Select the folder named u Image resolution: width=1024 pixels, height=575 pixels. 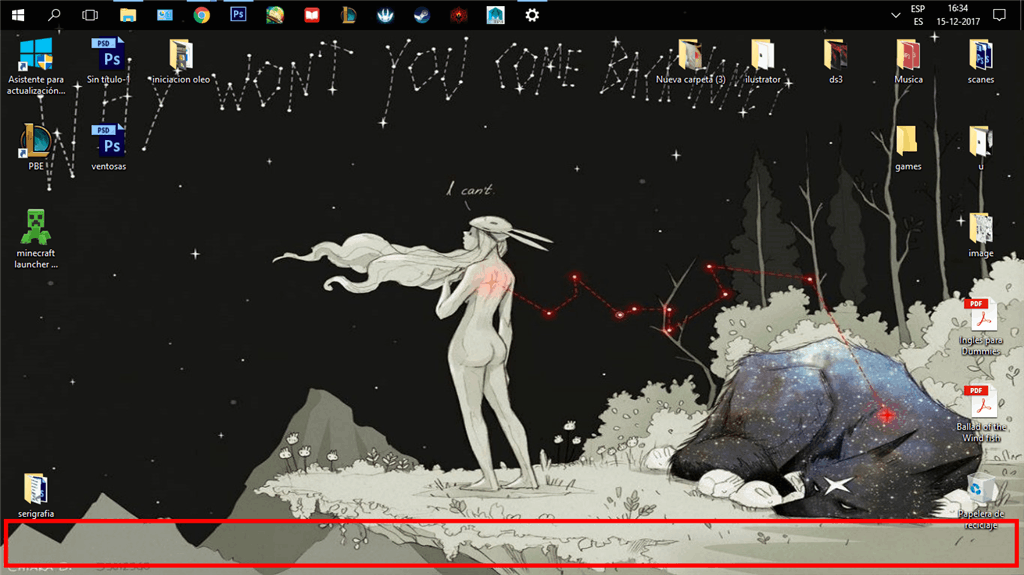tap(981, 148)
